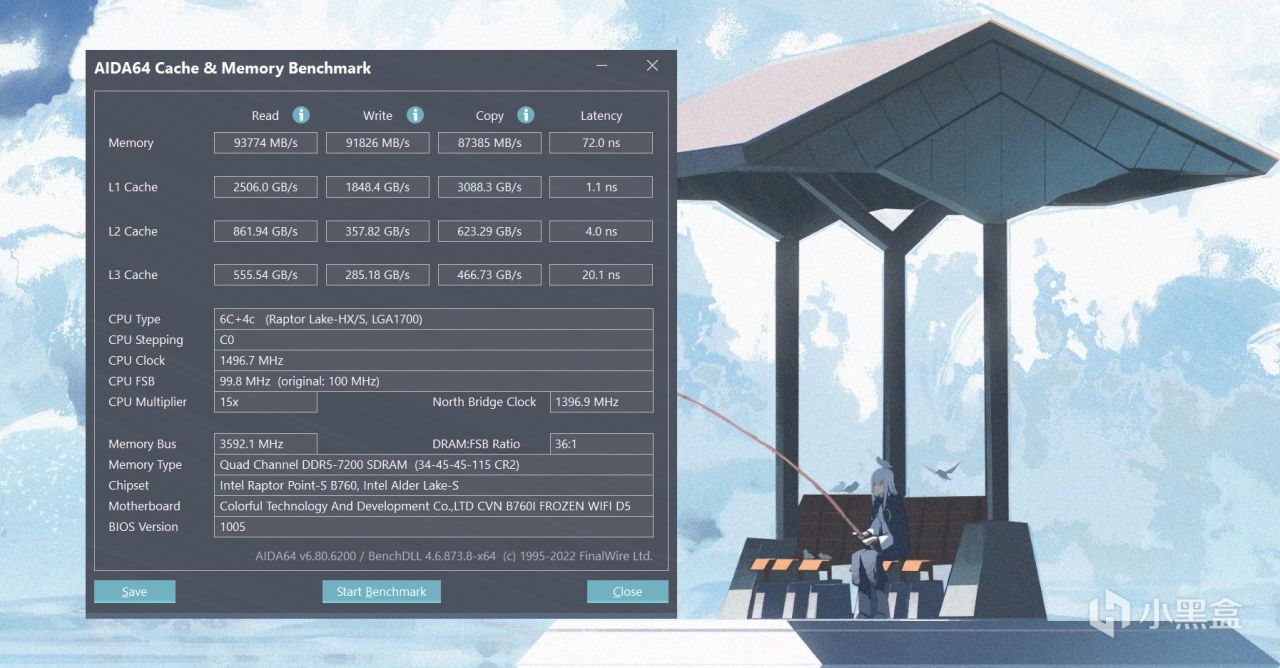
Task: Select Memory Copy value 87385 MB/s
Action: pyautogui.click(x=490, y=143)
